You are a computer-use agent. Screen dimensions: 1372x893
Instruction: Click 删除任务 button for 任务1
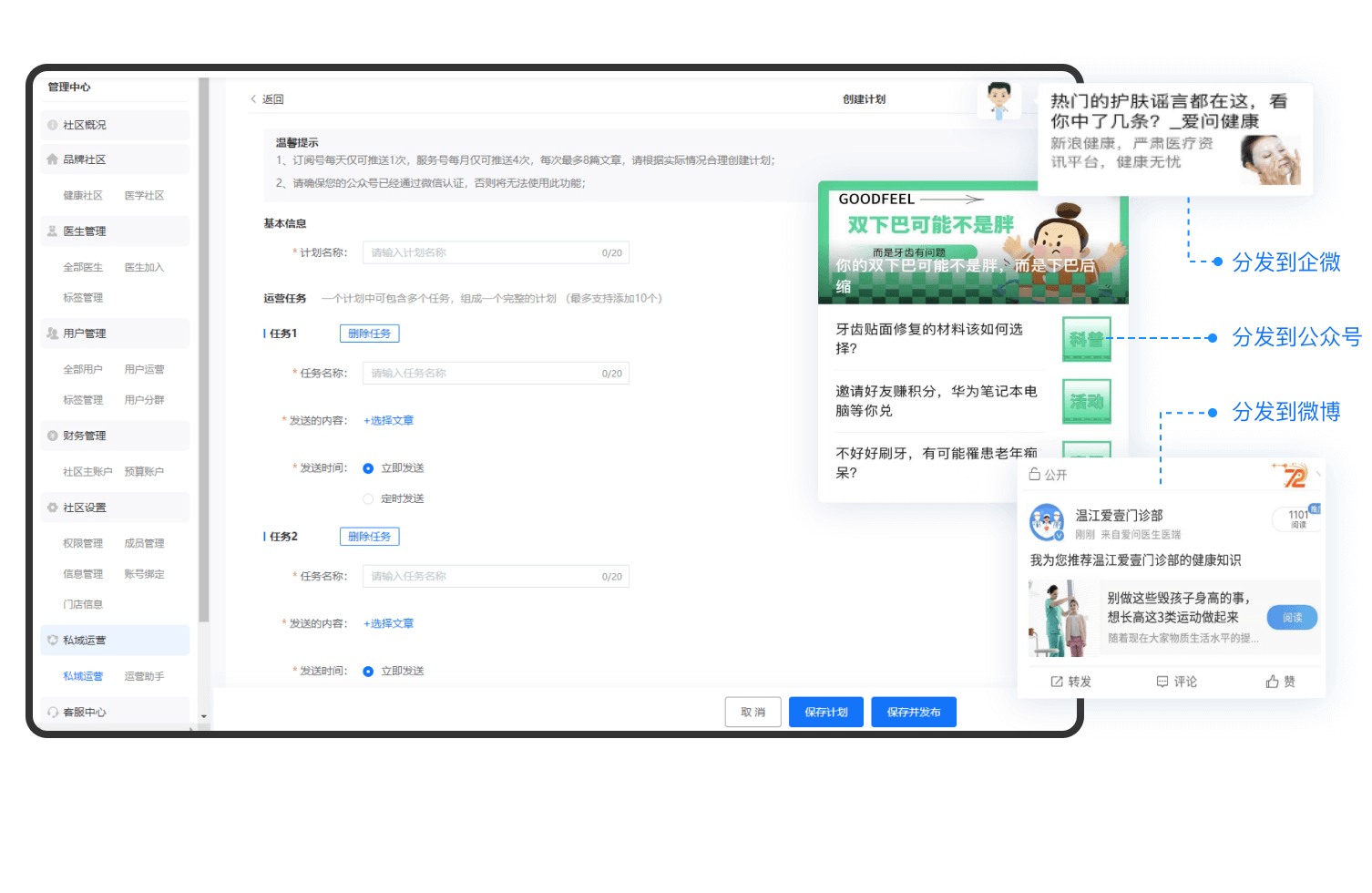point(369,334)
